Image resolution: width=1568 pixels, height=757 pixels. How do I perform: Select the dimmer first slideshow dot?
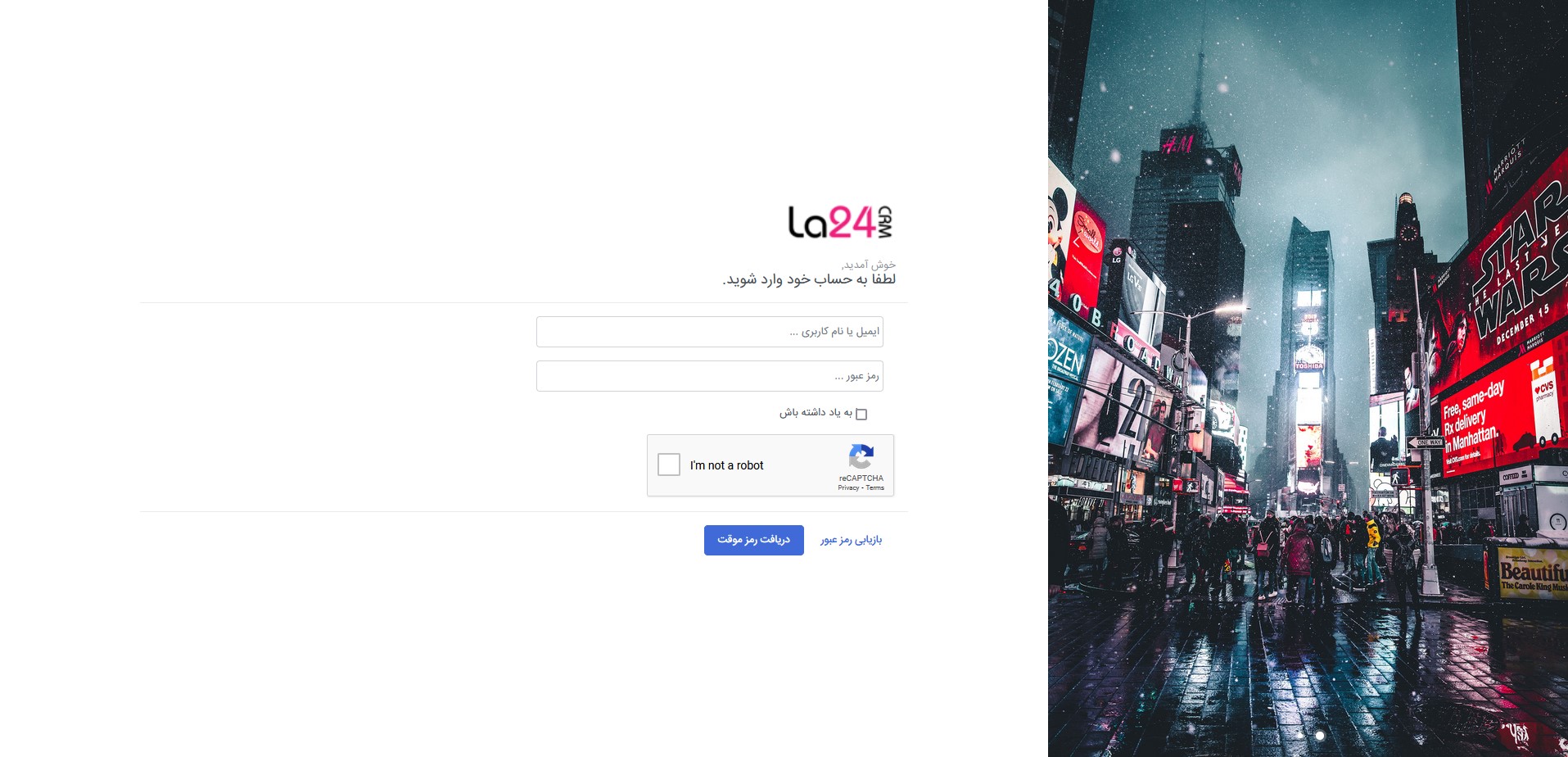pyautogui.click(x=1301, y=736)
